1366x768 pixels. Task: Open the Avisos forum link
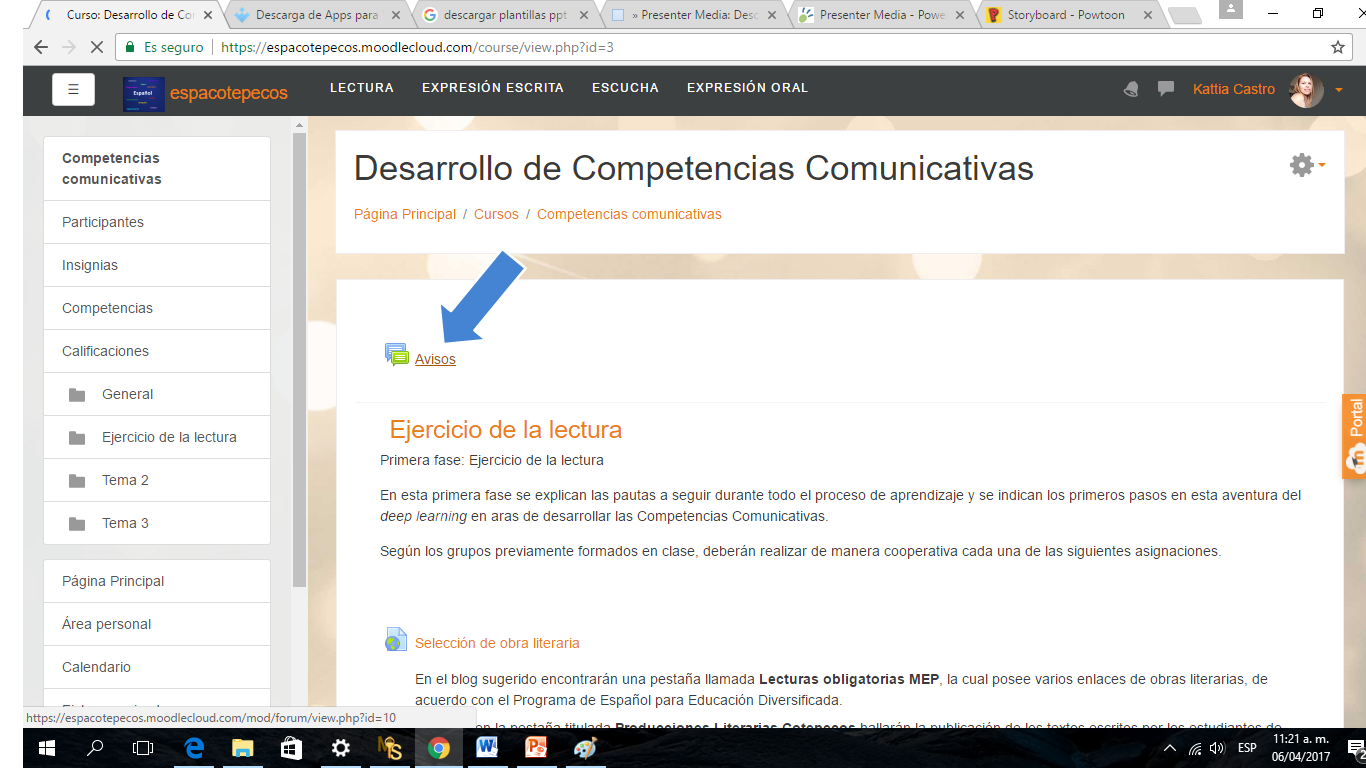tap(435, 359)
